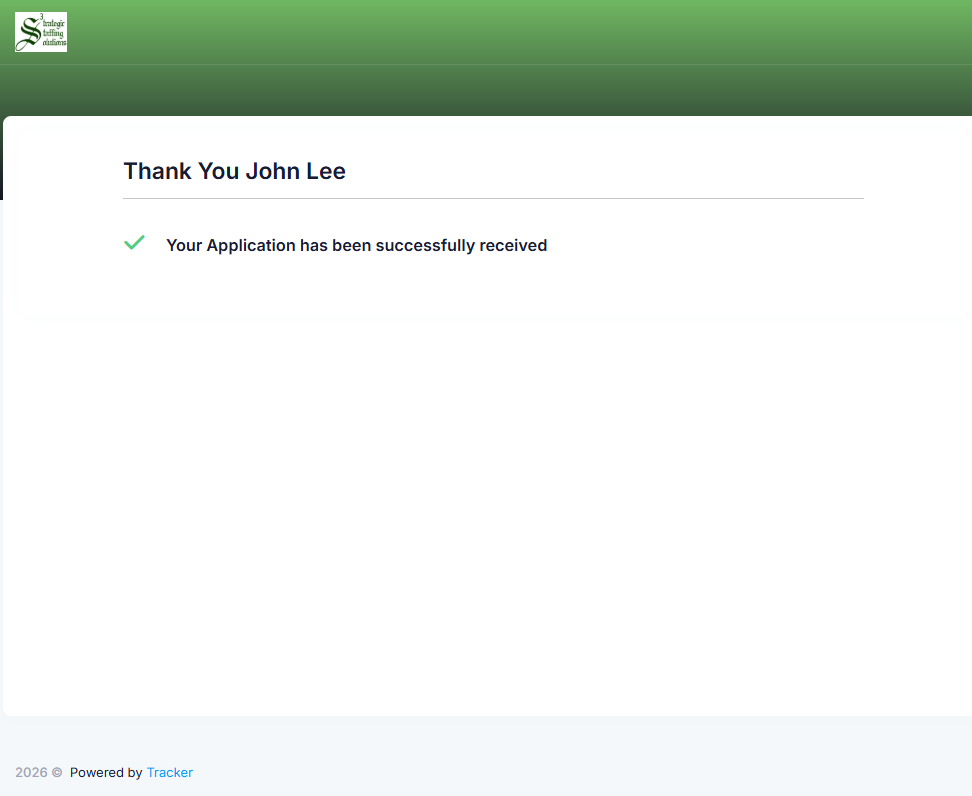Click the word "Application" in the message
The image size is (972, 796).
[251, 245]
